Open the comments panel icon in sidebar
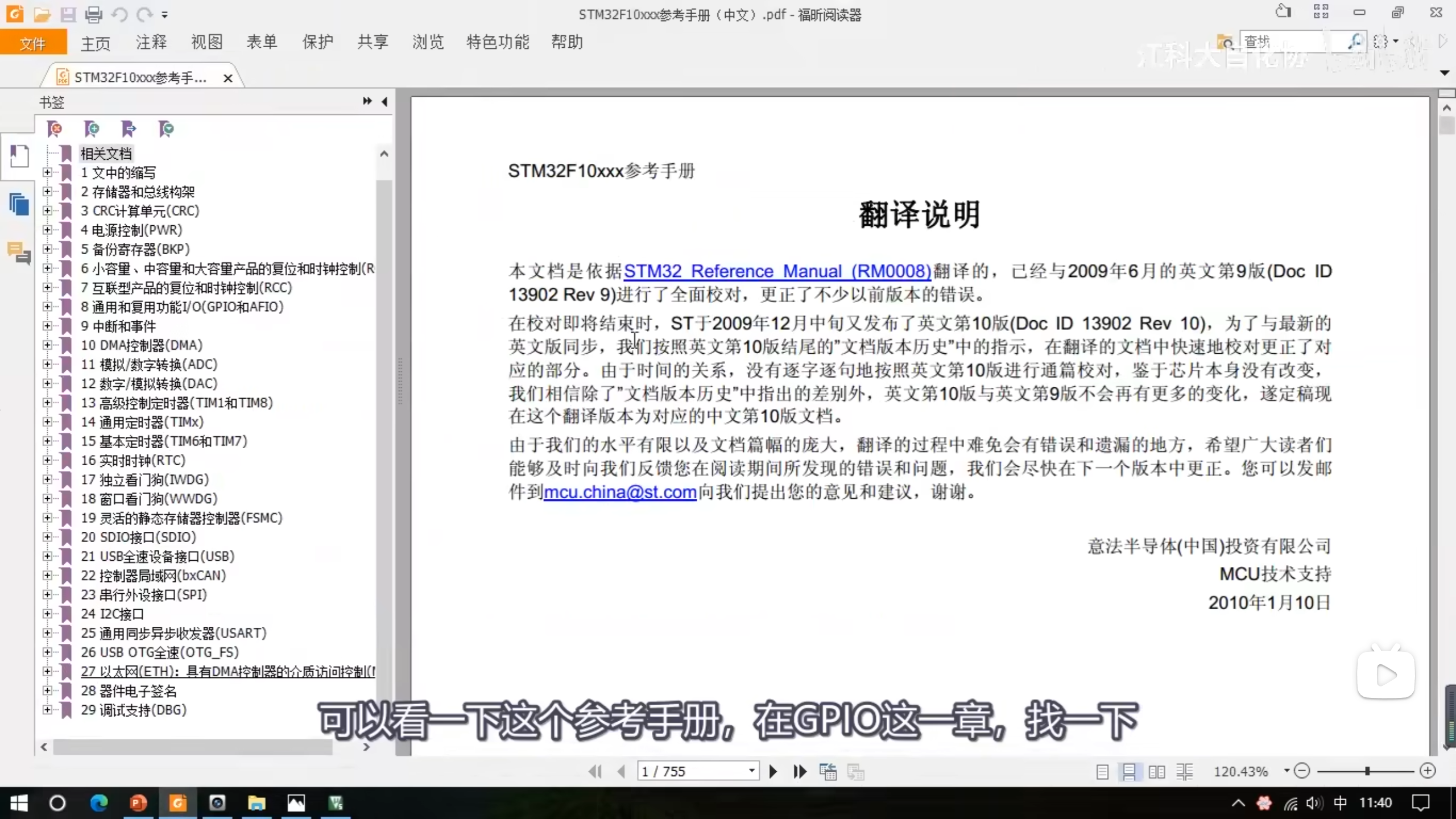The width and height of the screenshot is (1456, 819). click(x=19, y=253)
